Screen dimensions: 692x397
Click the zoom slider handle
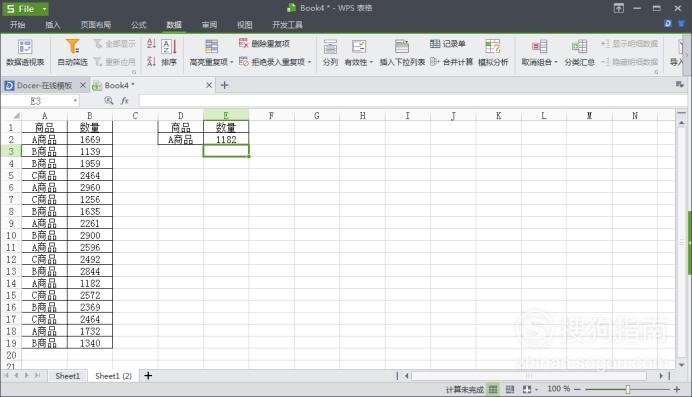pos(628,389)
